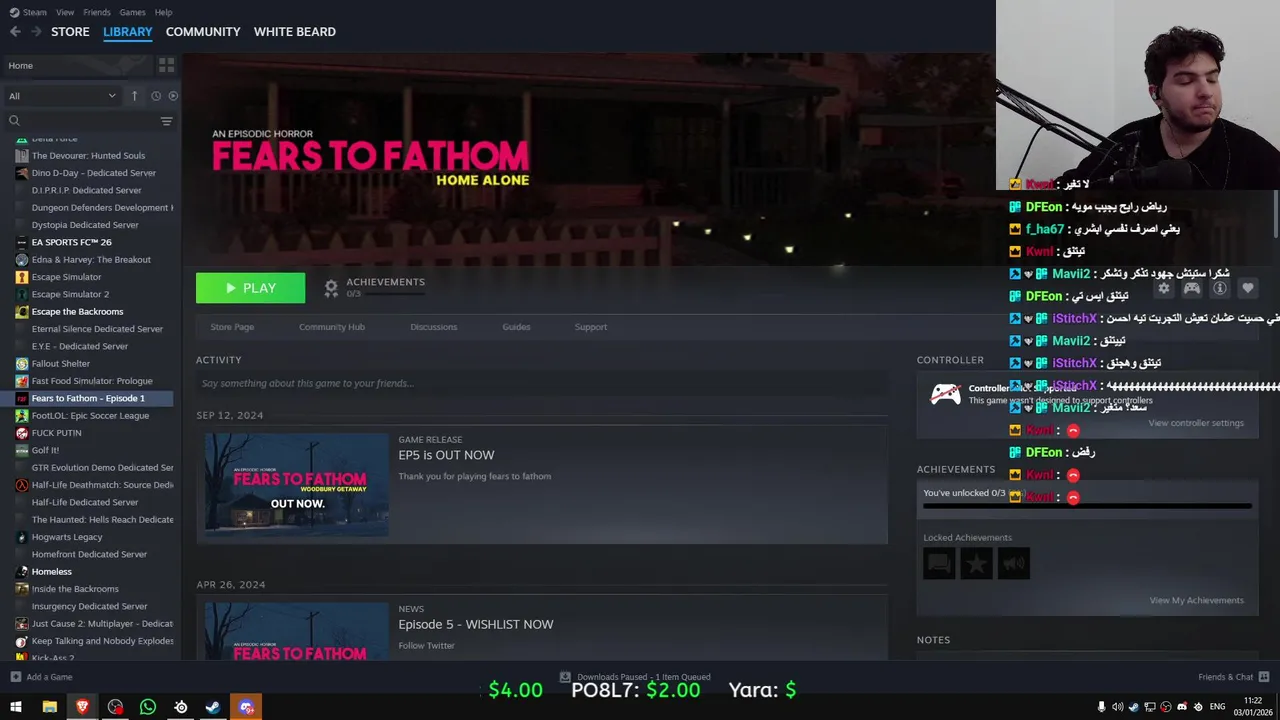
Task: Select Fears to Fathom - Episode 1 in list
Action: click(x=88, y=398)
